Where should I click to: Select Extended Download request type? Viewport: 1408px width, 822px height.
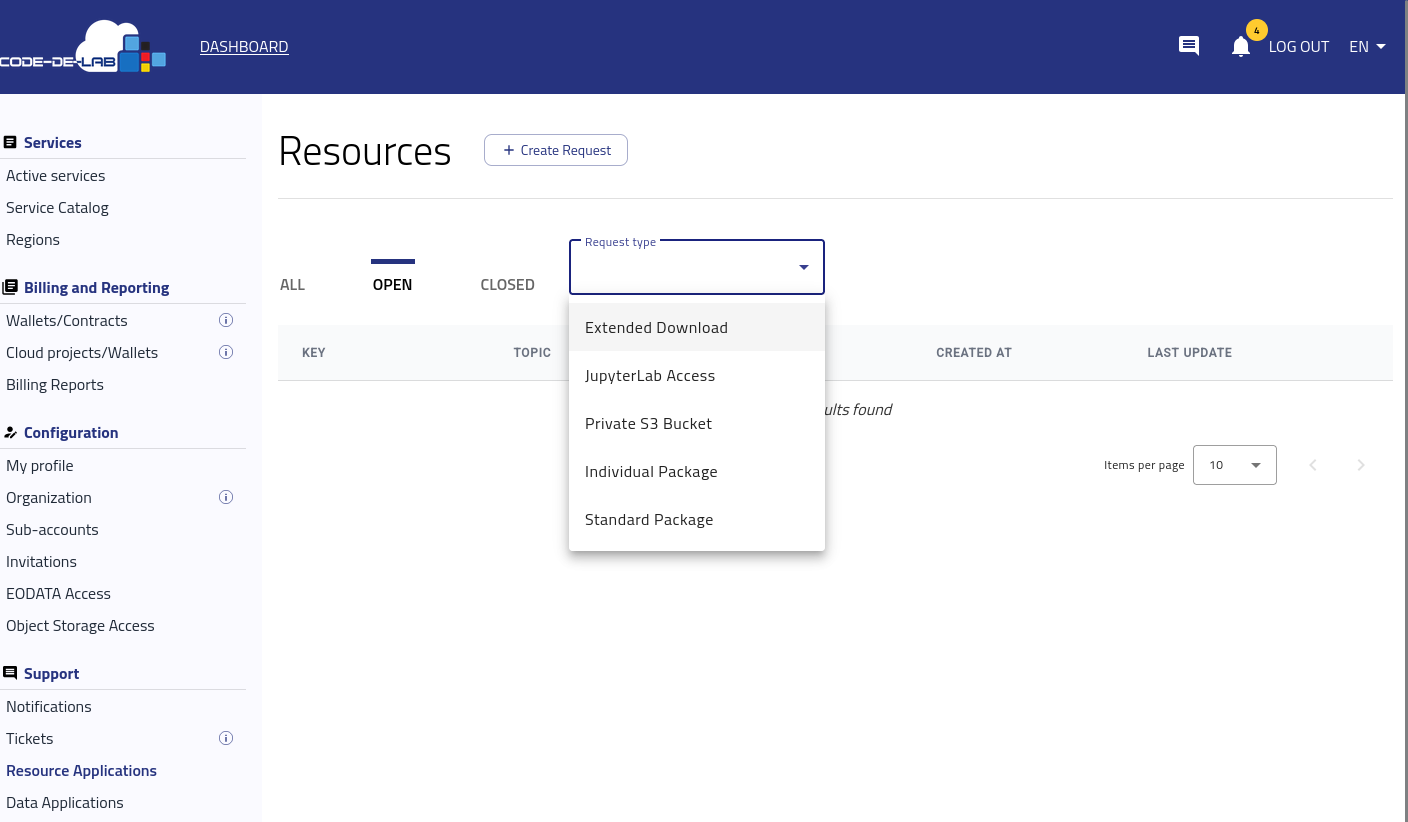[x=697, y=328]
